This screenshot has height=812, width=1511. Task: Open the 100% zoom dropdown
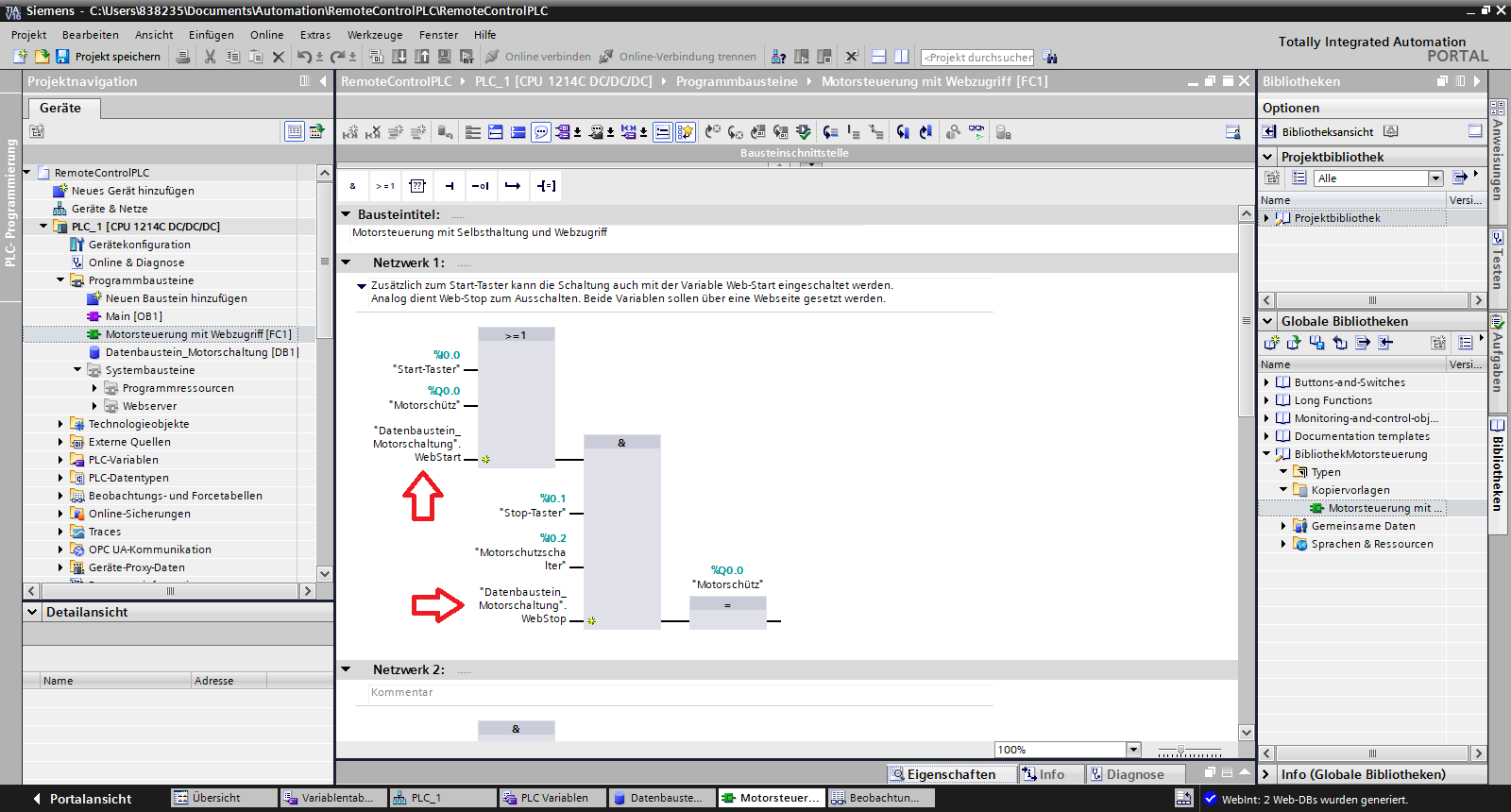pyautogui.click(x=1133, y=750)
